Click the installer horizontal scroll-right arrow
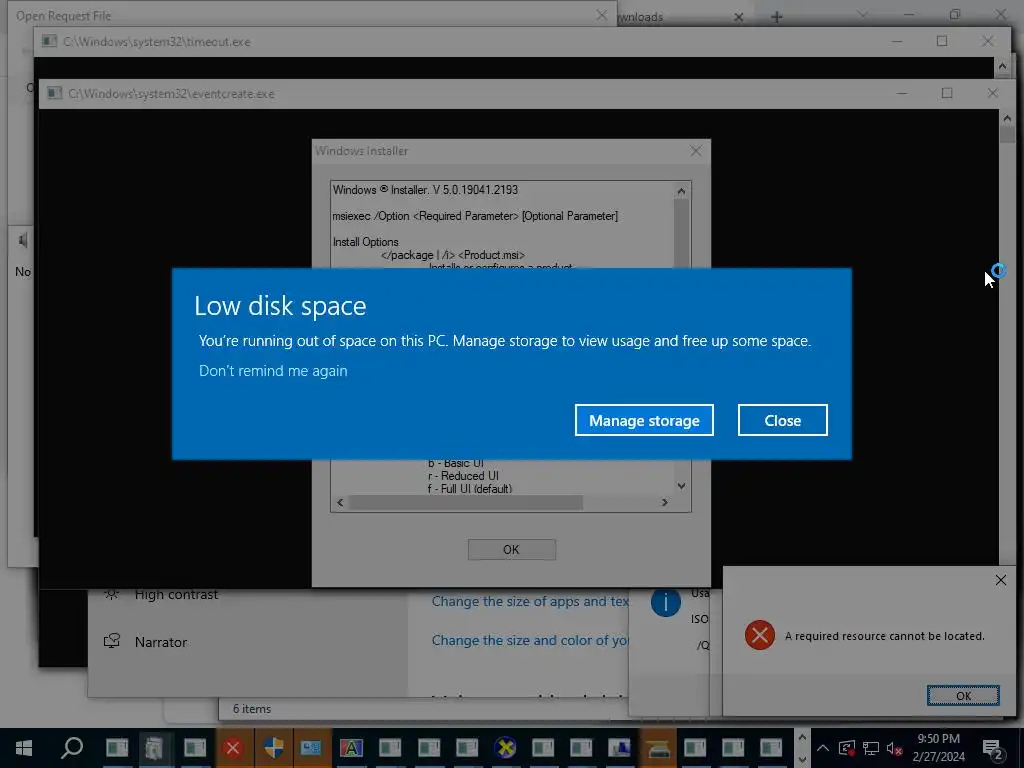The width and height of the screenshot is (1024, 768). 665,502
